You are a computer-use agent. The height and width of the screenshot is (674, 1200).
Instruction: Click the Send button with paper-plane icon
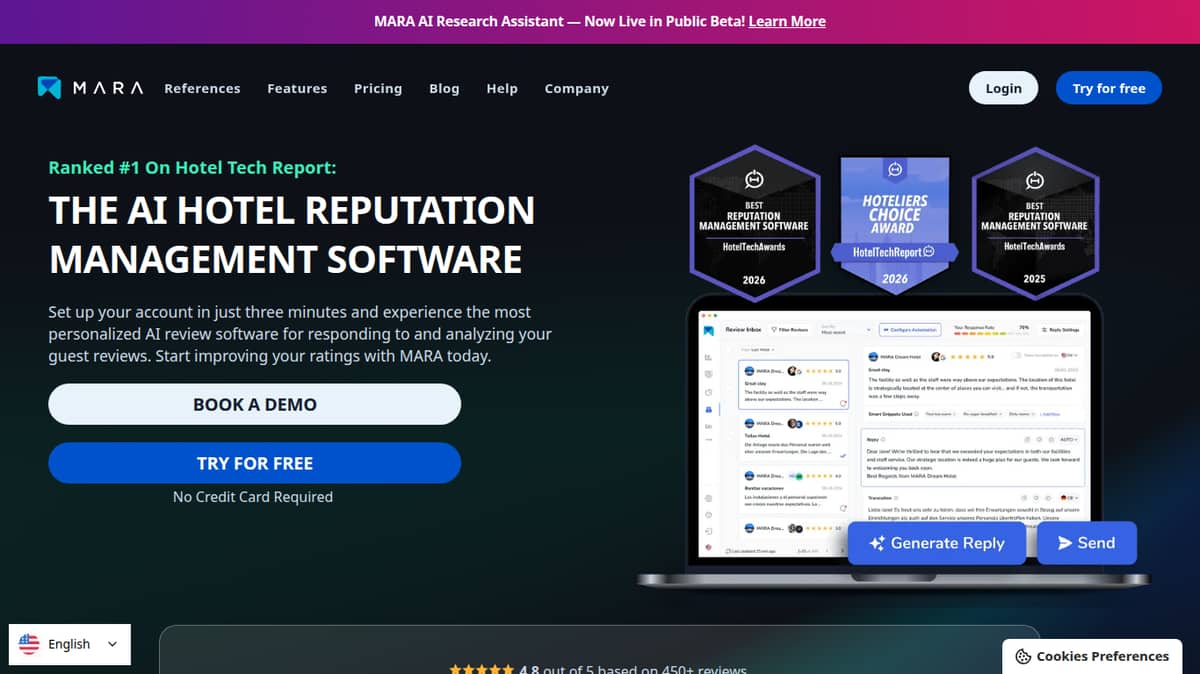click(1086, 543)
